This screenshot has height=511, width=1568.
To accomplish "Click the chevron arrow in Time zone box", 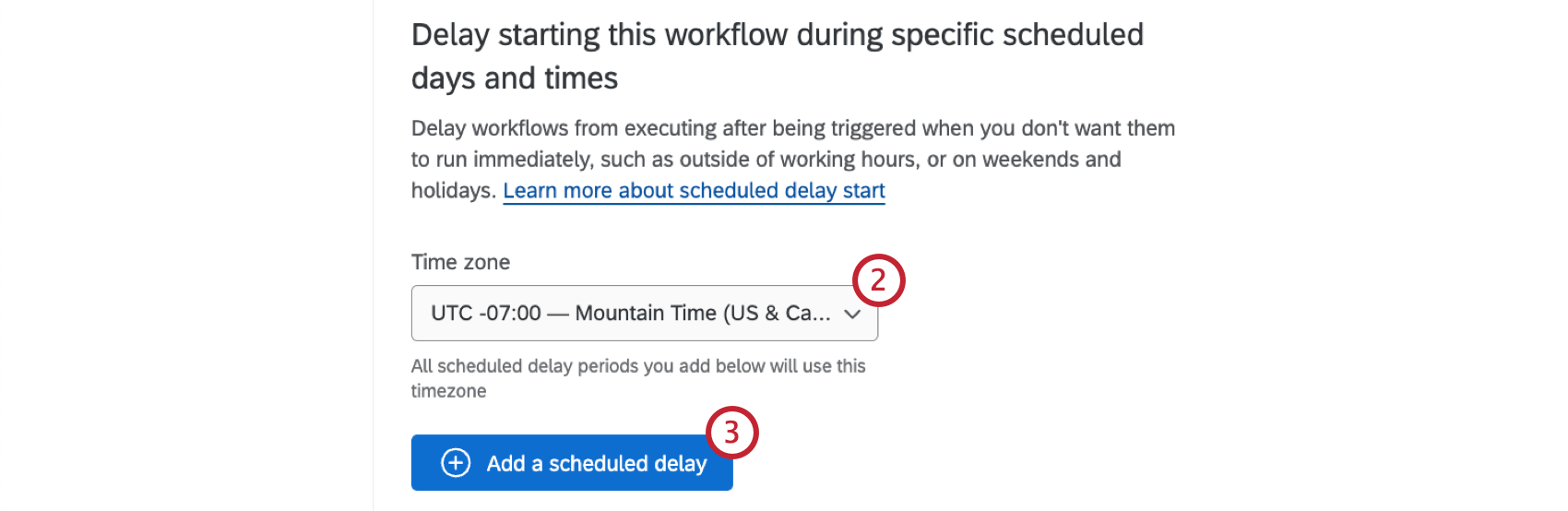I will pos(852,315).
